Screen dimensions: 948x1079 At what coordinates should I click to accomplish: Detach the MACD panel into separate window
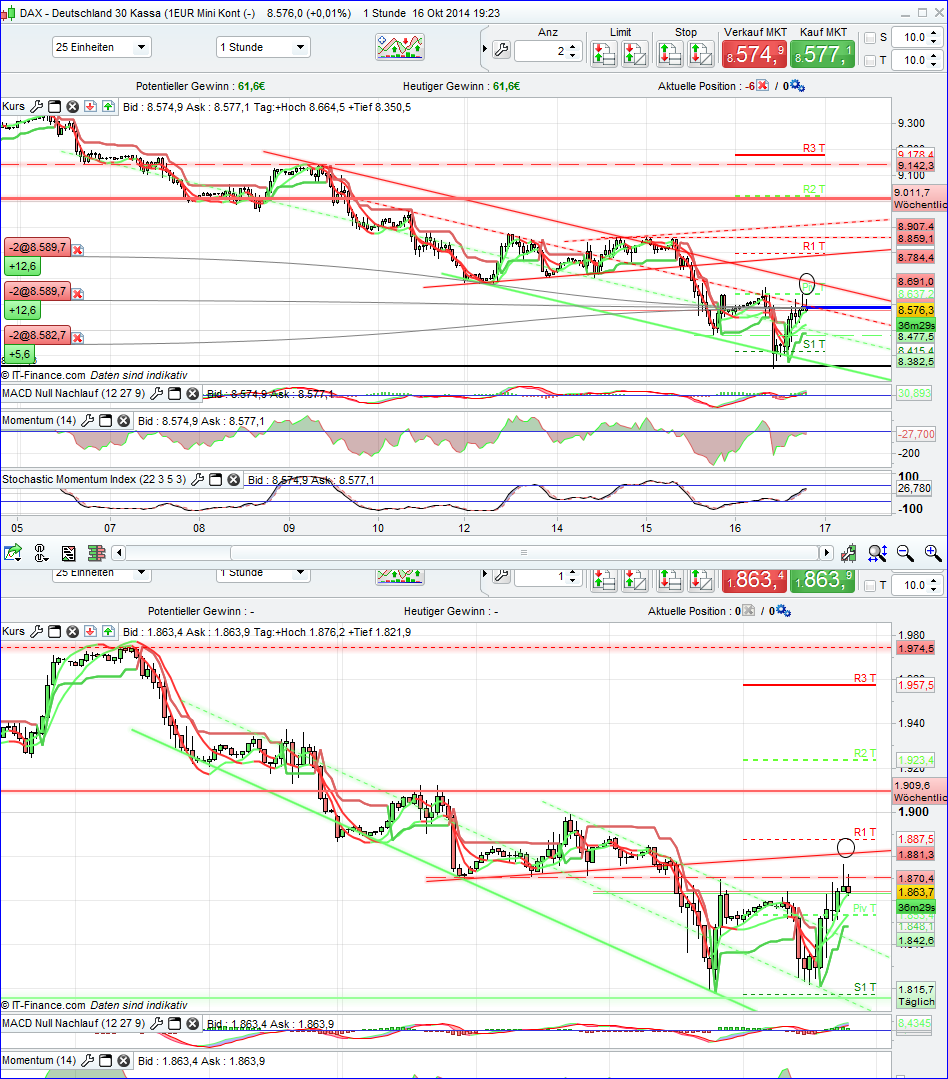click(x=173, y=393)
